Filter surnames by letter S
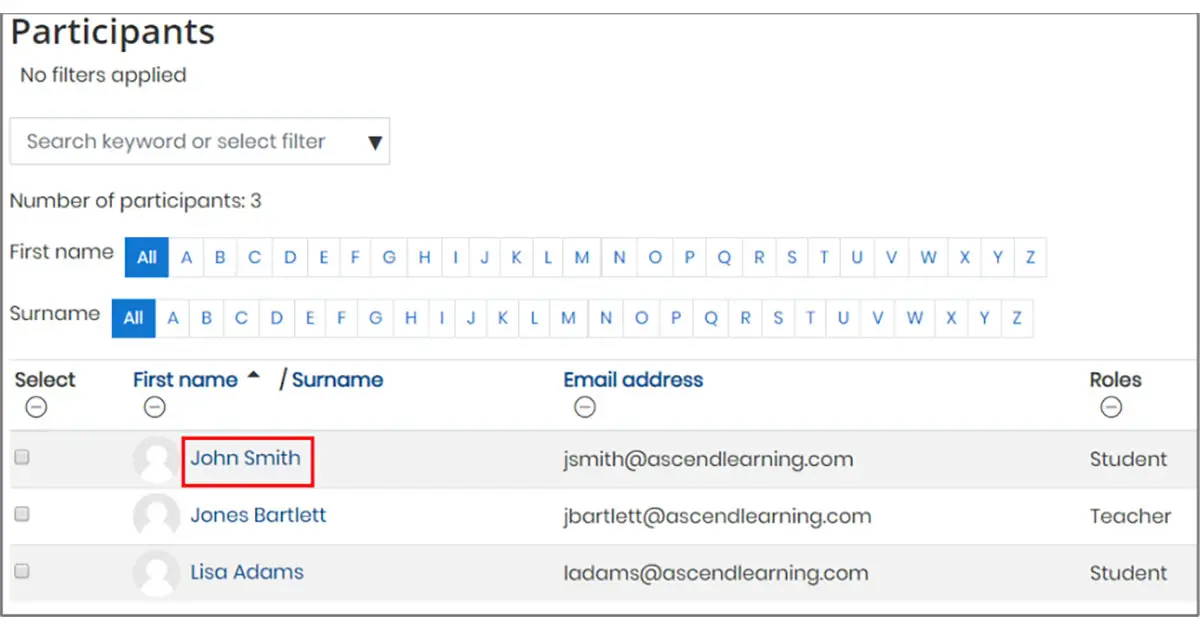Image resolution: width=1200 pixels, height=630 pixels. coord(777,318)
